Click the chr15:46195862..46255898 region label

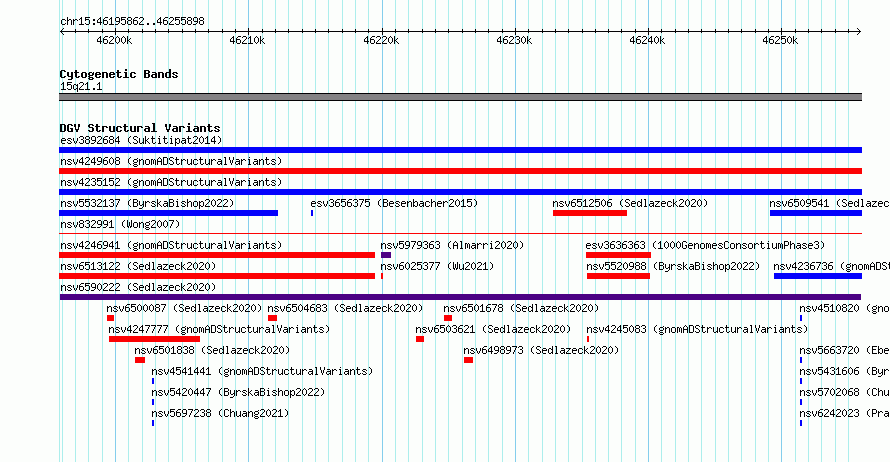pos(132,22)
